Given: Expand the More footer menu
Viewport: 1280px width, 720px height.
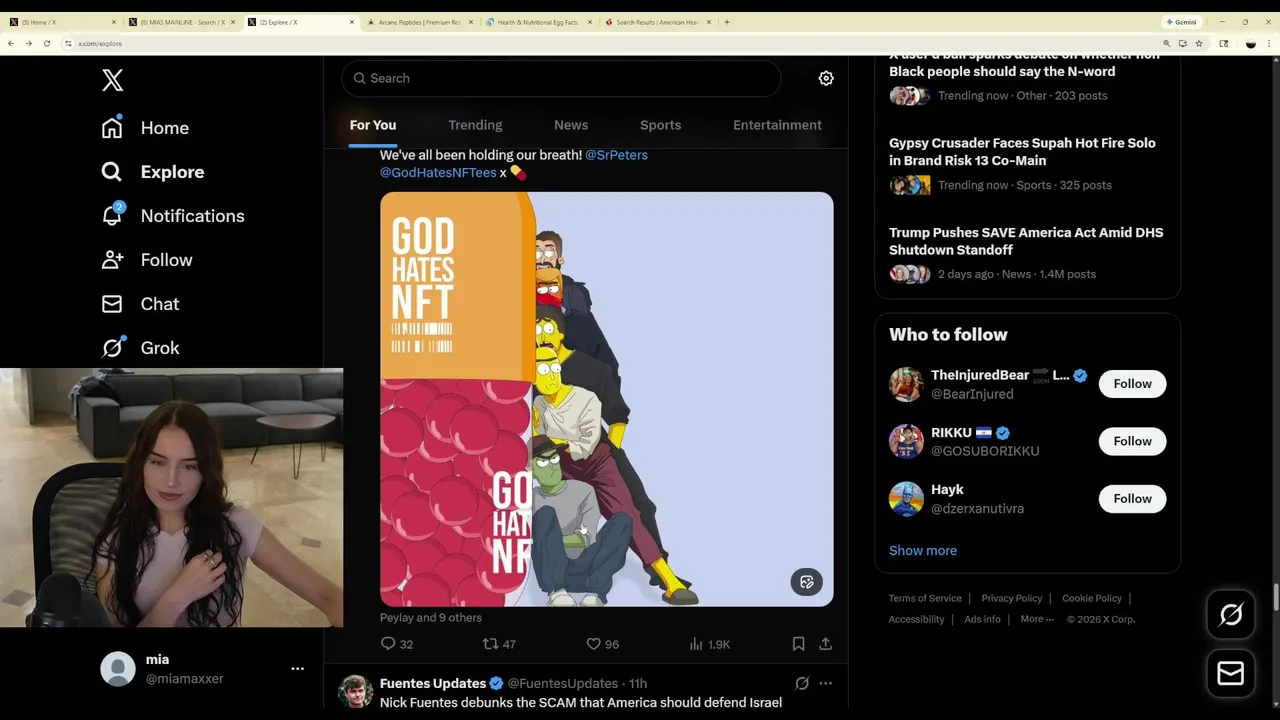Looking at the screenshot, I should tap(1037, 619).
